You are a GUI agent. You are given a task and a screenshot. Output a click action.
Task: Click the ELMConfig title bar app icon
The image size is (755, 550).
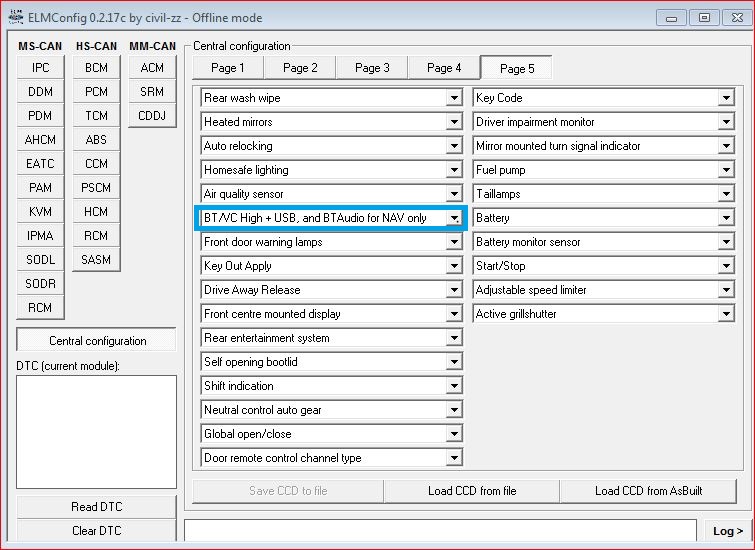point(13,18)
